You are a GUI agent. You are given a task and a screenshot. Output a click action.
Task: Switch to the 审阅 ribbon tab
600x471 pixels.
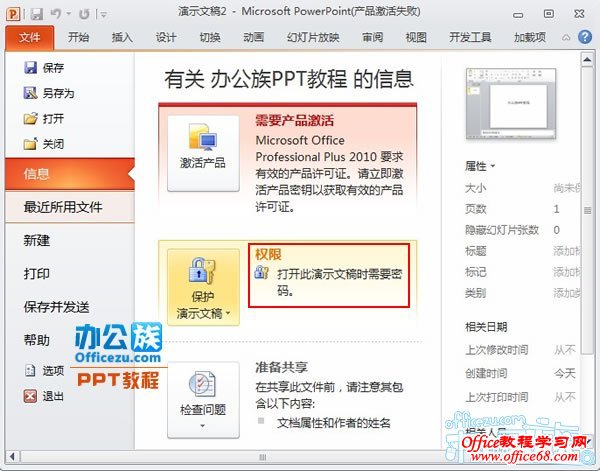click(372, 37)
